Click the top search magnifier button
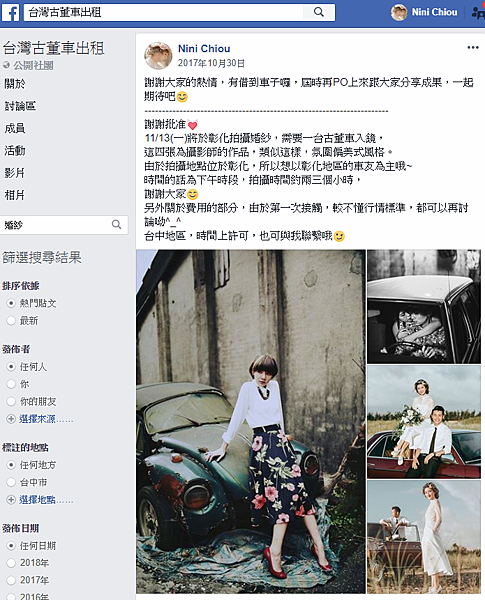Viewport: 485px width, 600px height. [319, 12]
